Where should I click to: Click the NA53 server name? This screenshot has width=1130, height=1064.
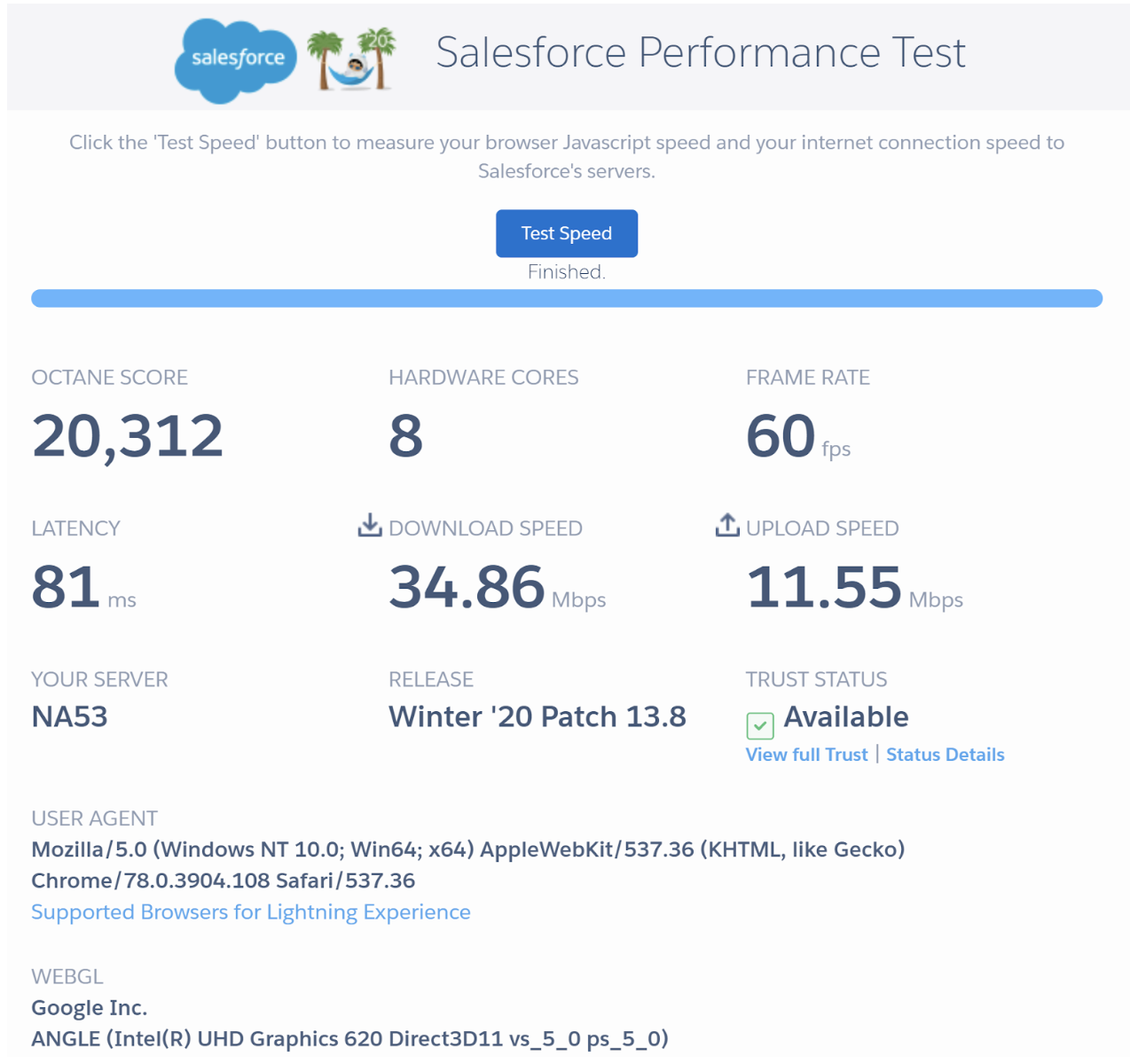tap(69, 716)
